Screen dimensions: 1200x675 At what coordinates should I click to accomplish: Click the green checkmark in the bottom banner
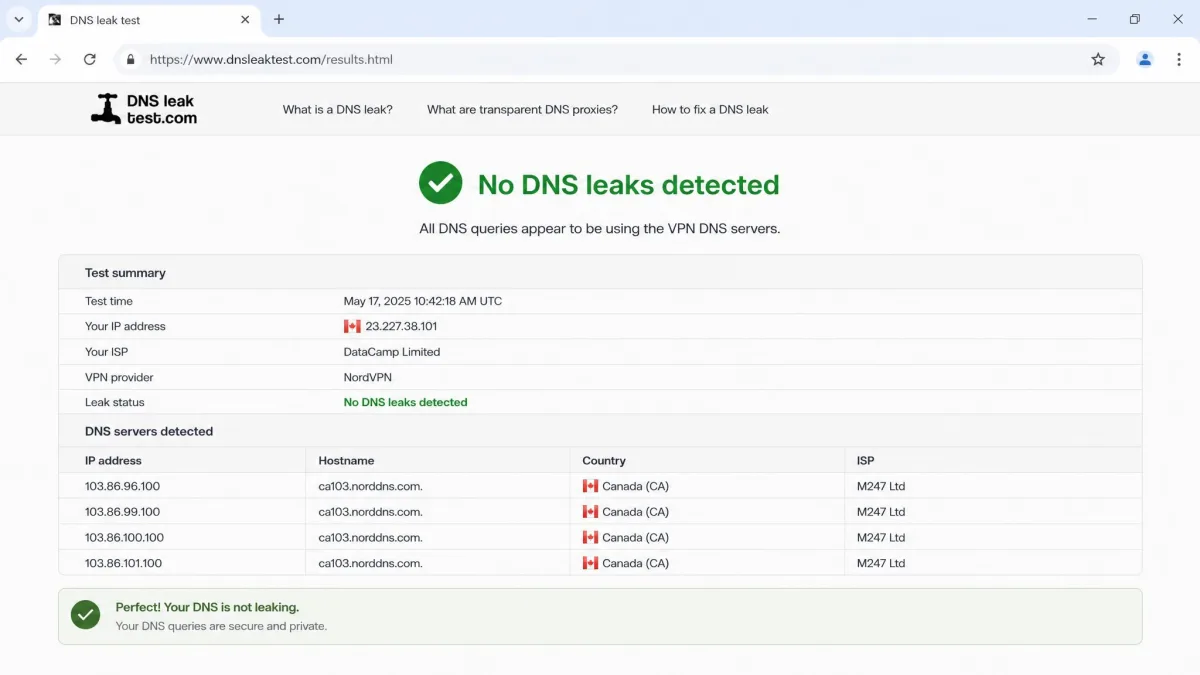(x=86, y=615)
